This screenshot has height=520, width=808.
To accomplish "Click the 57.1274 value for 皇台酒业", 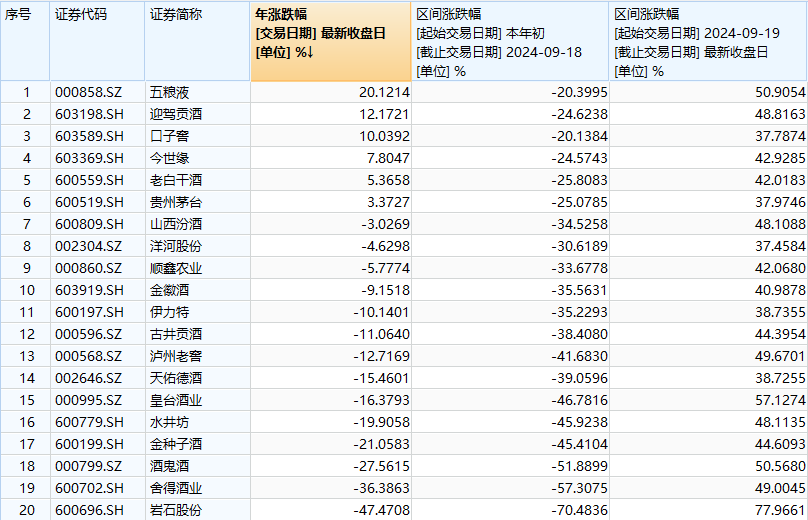I will click(x=780, y=400).
